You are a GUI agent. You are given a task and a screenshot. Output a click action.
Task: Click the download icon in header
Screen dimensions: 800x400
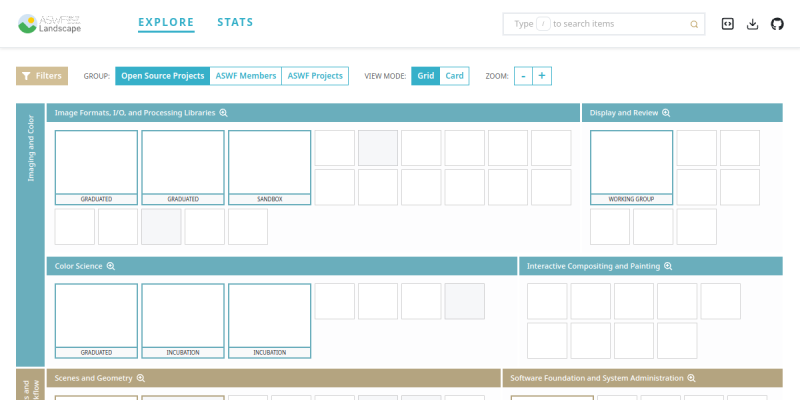(x=753, y=24)
